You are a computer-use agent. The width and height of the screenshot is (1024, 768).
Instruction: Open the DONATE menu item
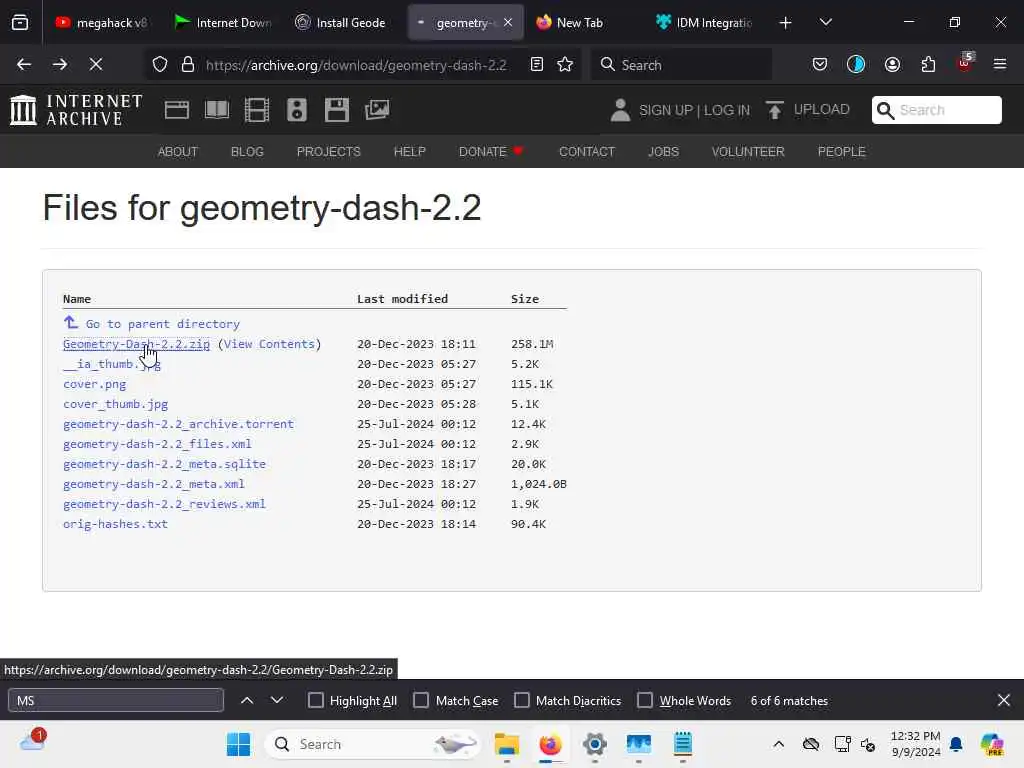[x=491, y=152]
